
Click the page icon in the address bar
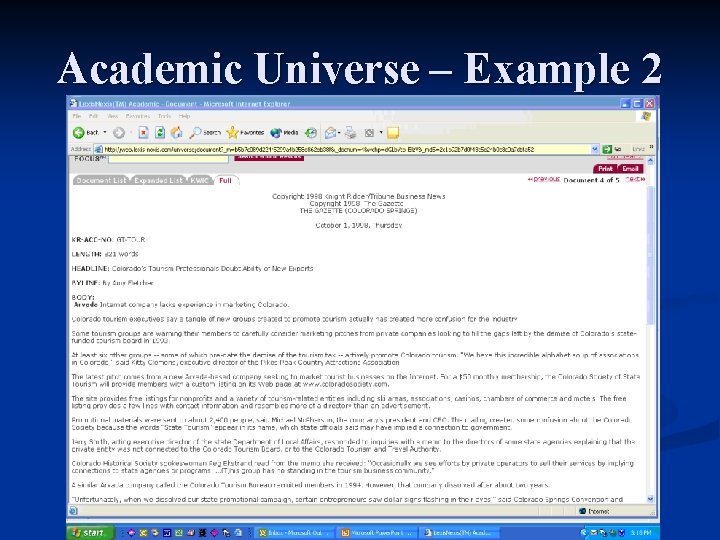click(x=98, y=149)
